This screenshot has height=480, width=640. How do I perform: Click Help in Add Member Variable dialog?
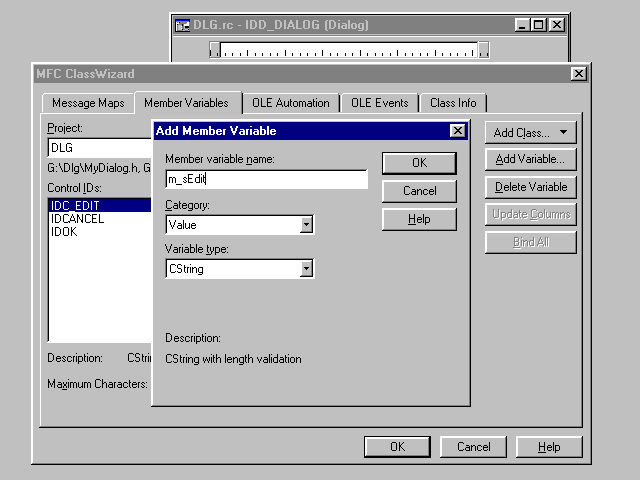click(419, 219)
